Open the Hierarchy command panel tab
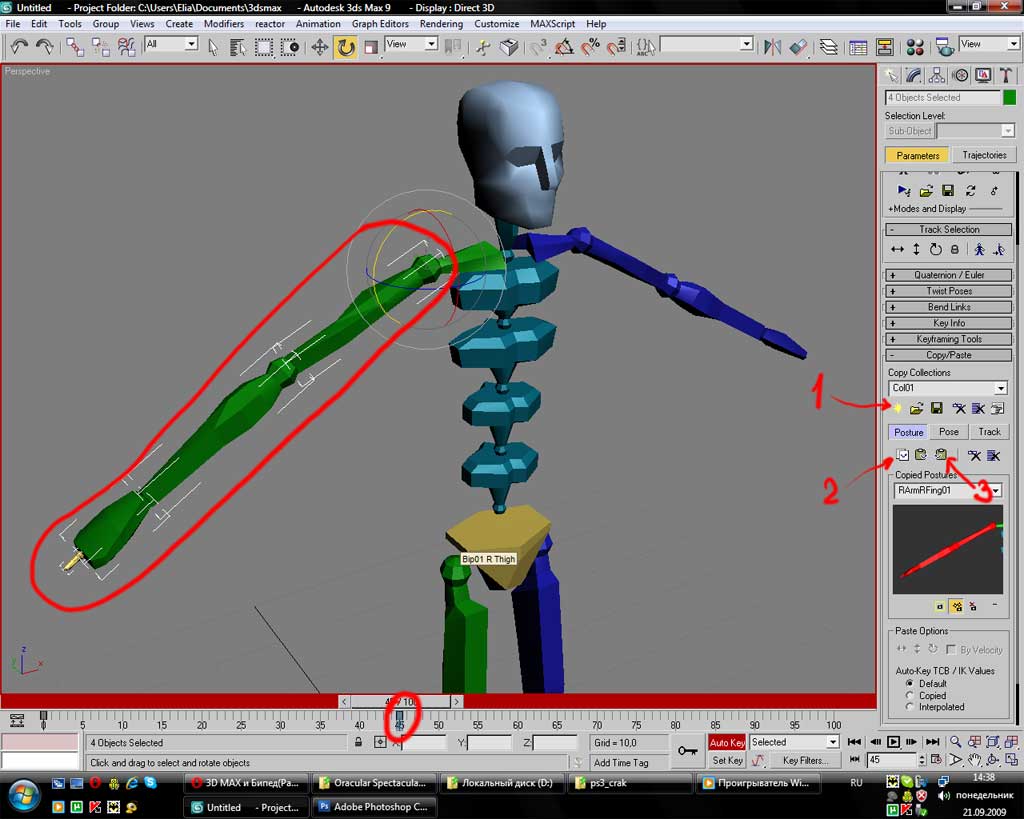Screen dimensions: 1024x819 tap(937, 76)
